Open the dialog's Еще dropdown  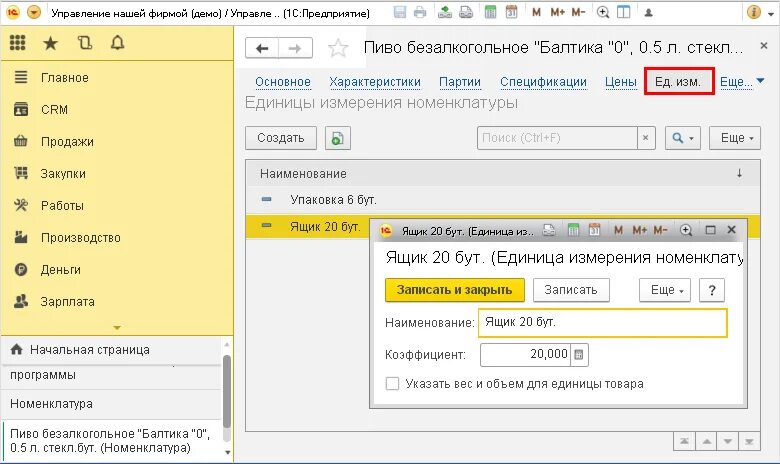(x=665, y=290)
